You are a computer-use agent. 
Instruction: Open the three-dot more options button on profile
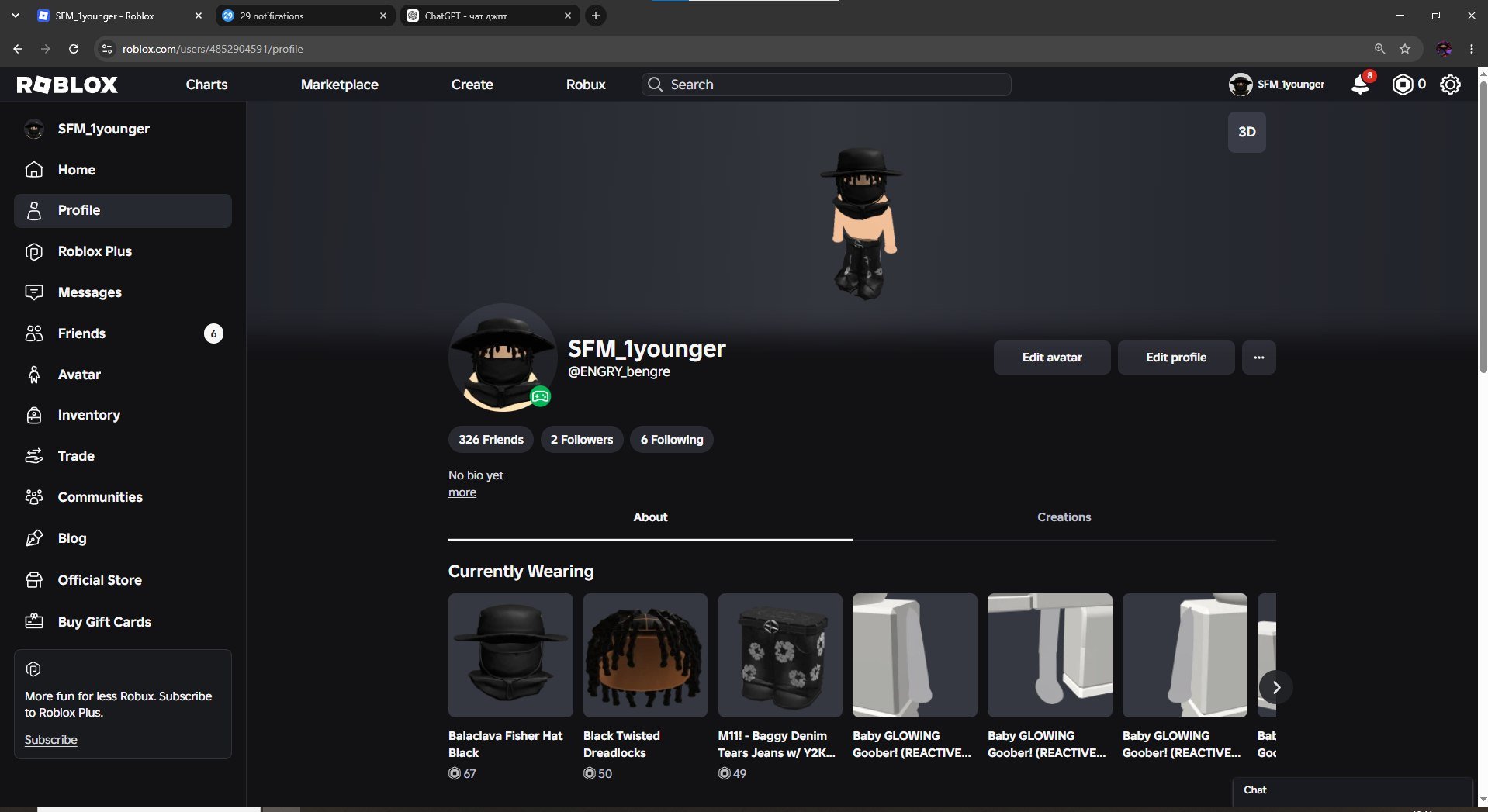coord(1258,358)
